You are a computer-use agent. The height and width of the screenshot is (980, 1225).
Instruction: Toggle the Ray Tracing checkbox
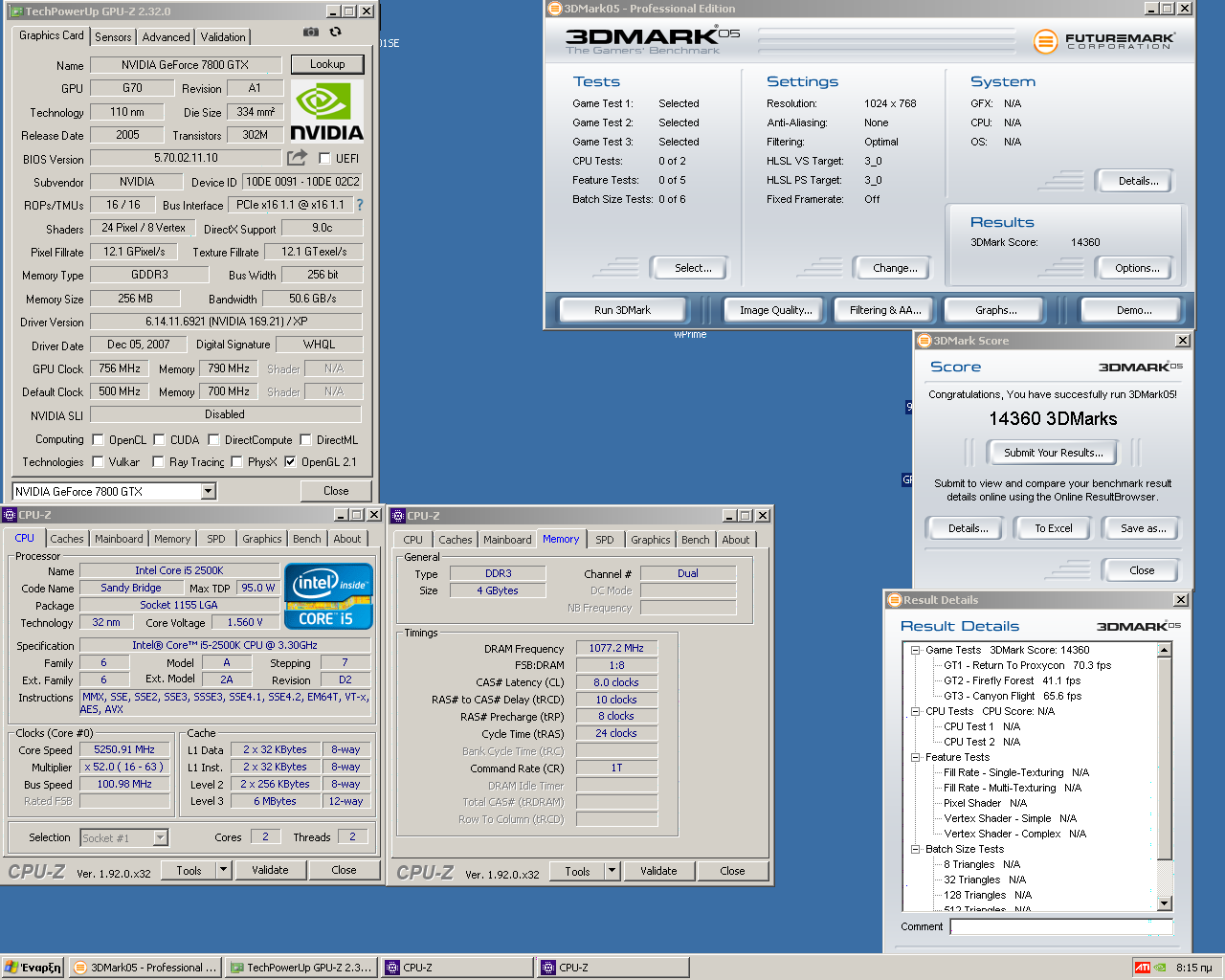158,462
